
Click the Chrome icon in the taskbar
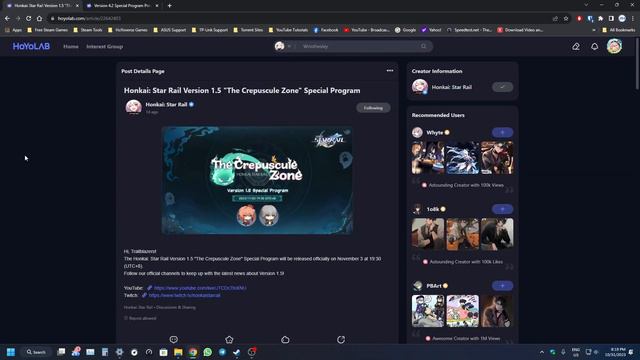click(x=193, y=352)
